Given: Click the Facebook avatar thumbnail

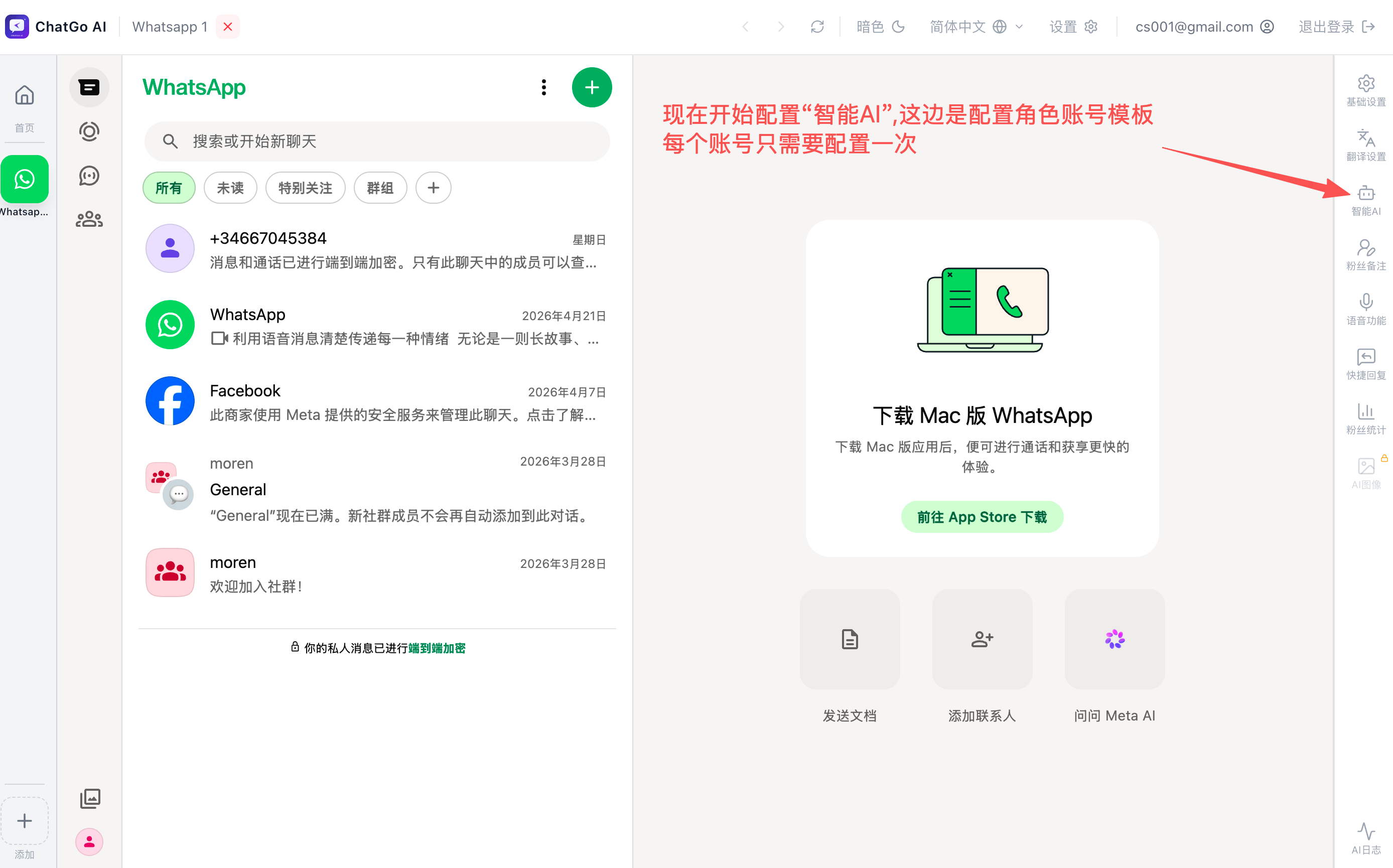Looking at the screenshot, I should tap(170, 401).
